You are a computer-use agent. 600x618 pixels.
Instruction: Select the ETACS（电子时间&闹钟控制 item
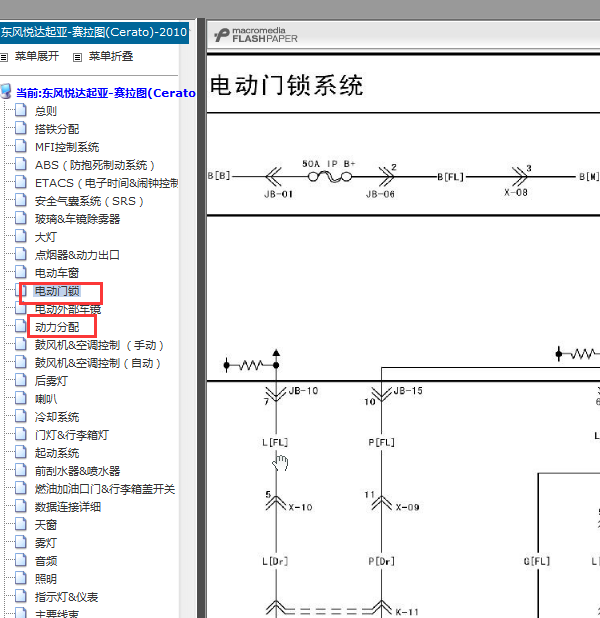(106, 183)
